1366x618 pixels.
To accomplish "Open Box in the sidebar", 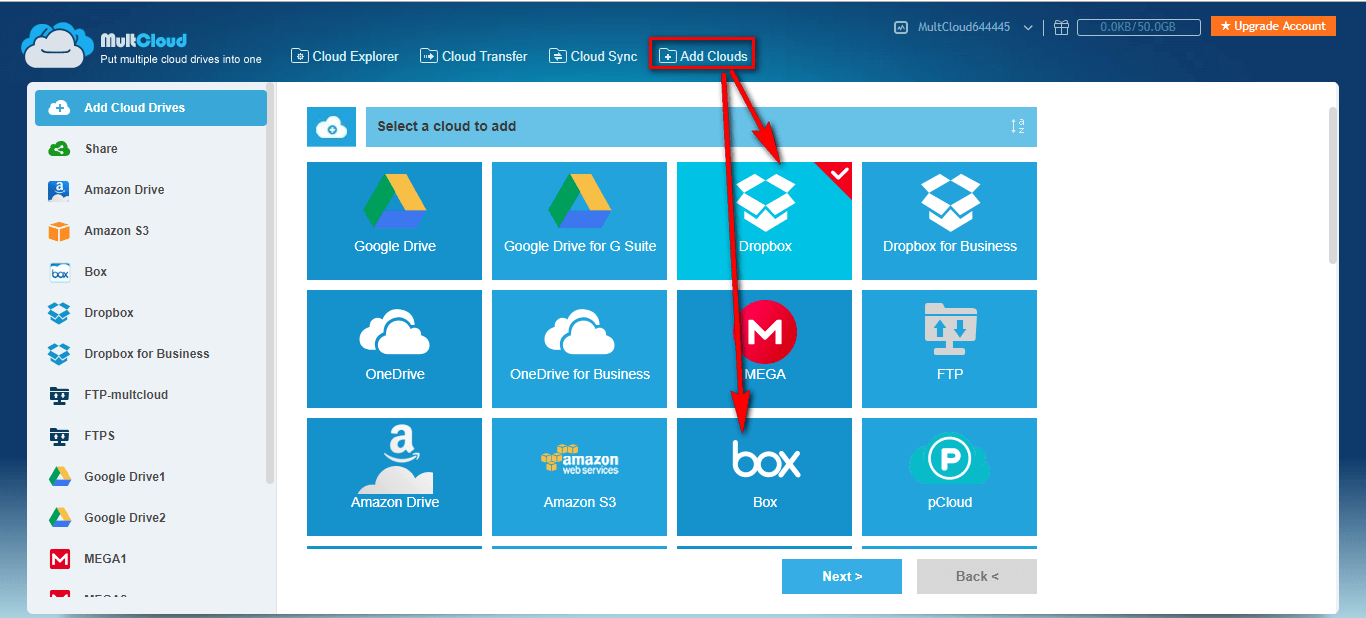I will [x=151, y=272].
